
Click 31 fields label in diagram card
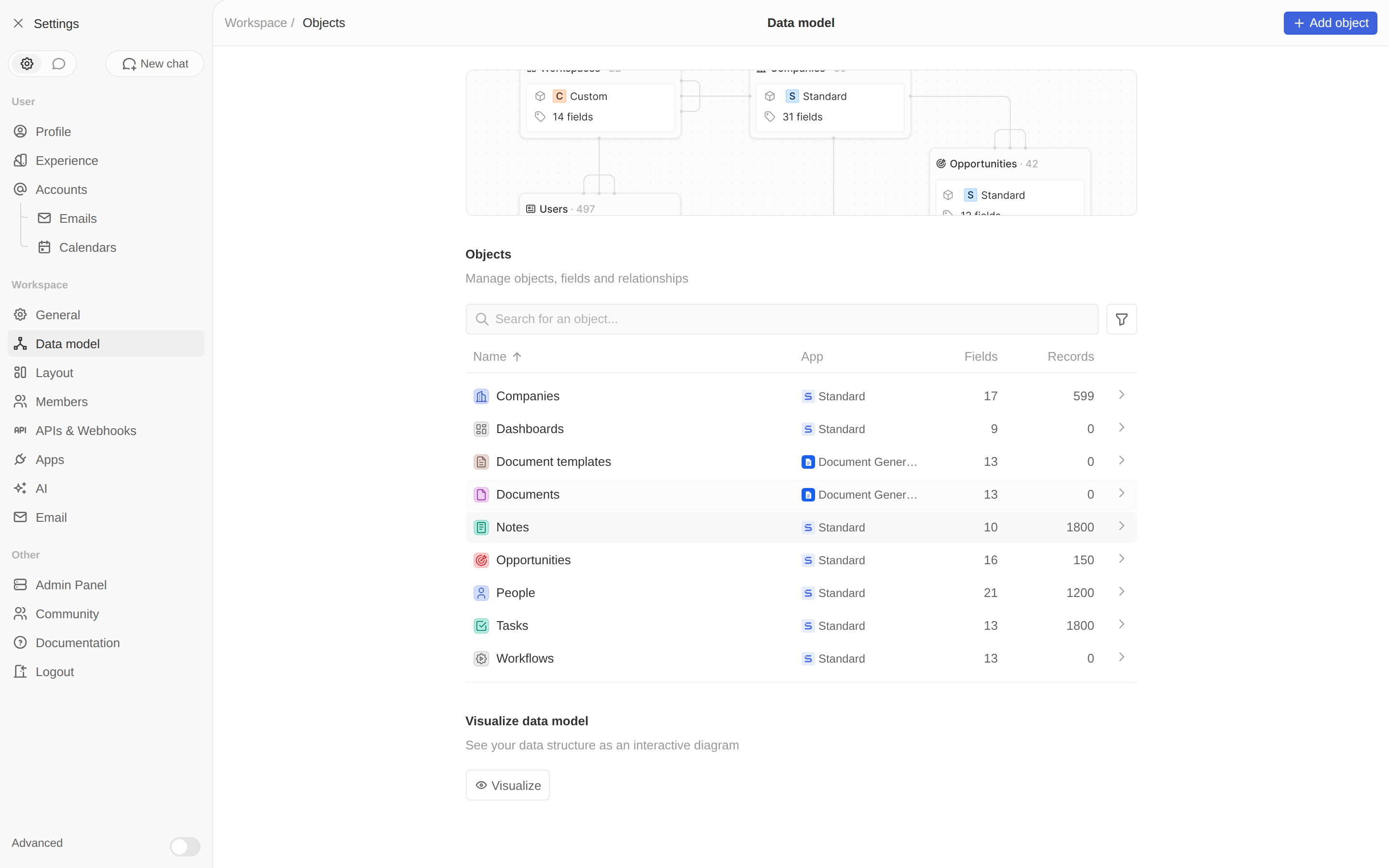click(802, 117)
